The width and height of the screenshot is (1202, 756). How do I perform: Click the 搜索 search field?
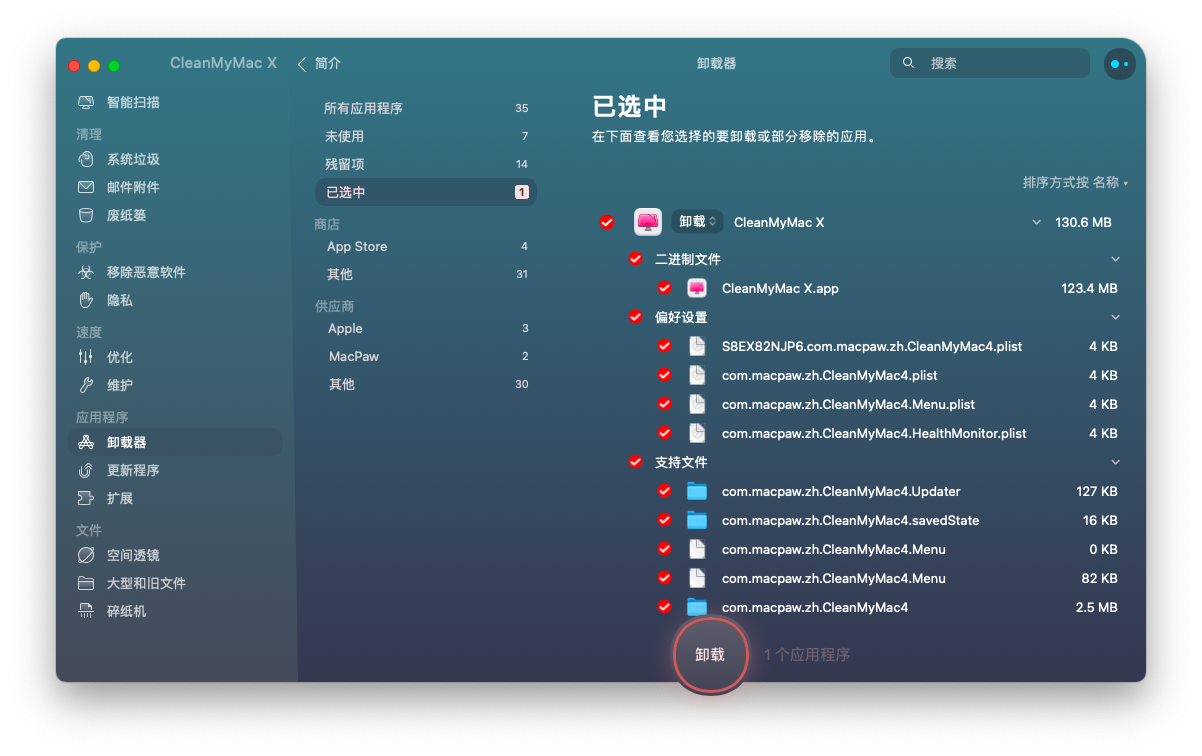pos(990,63)
